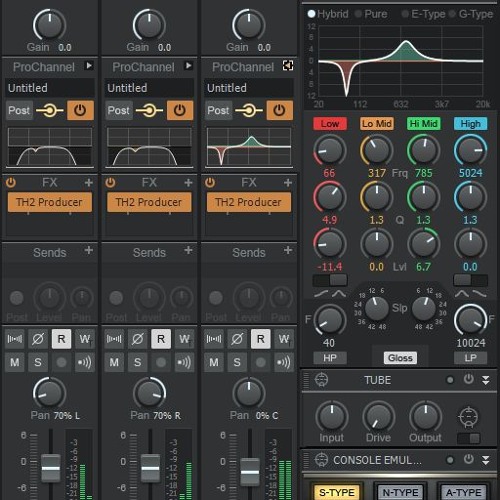
Task: Bypass ProChannel on the 0% C strip
Action: click(x=279, y=110)
